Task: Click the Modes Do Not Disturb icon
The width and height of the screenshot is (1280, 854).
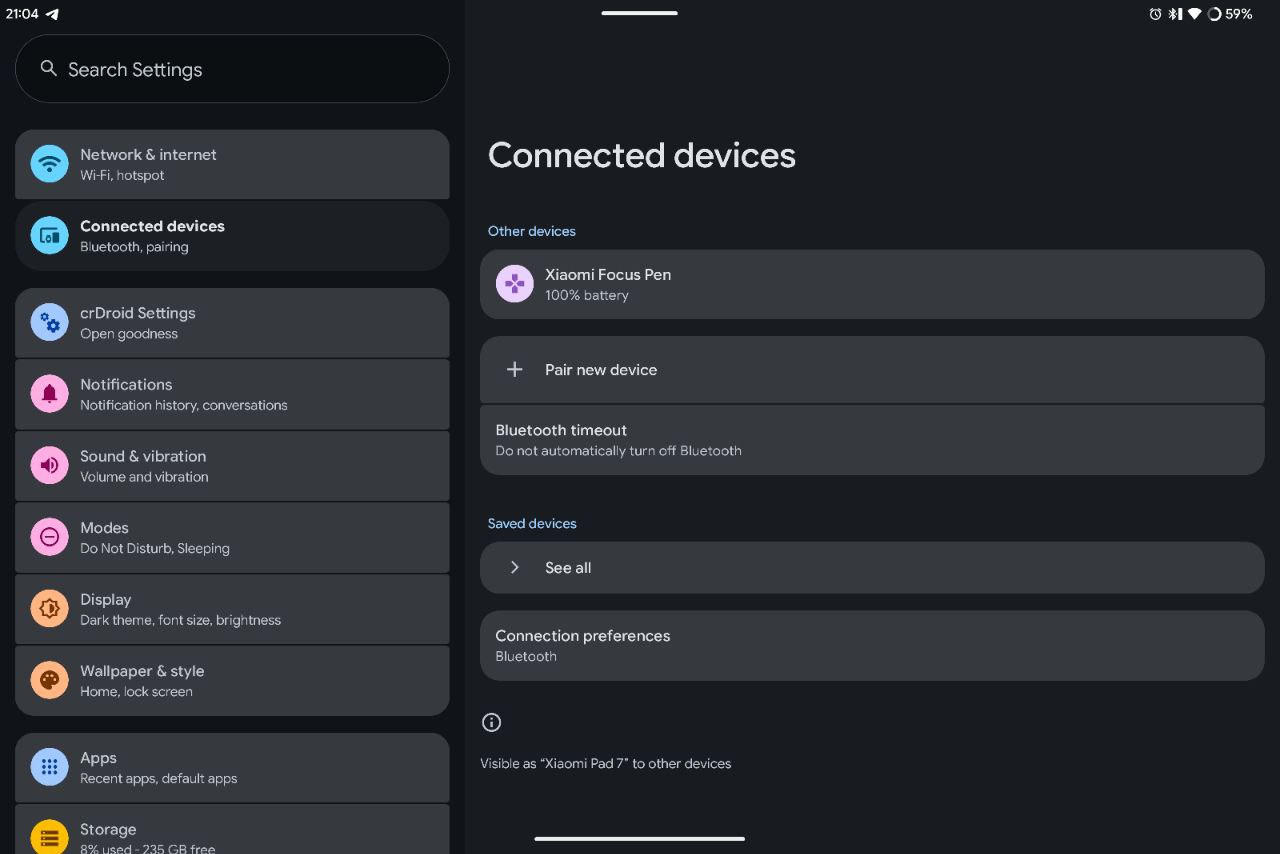Action: point(49,537)
